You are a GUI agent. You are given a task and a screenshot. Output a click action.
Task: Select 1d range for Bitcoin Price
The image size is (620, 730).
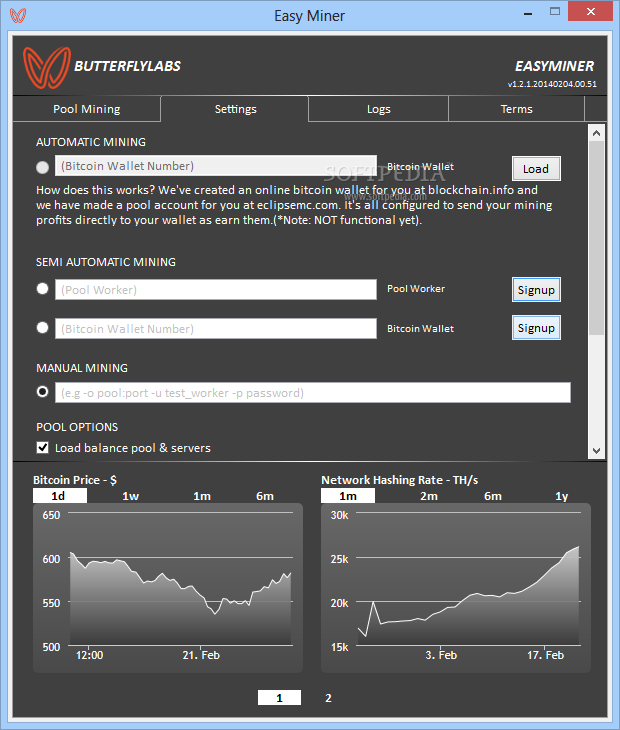[59, 496]
